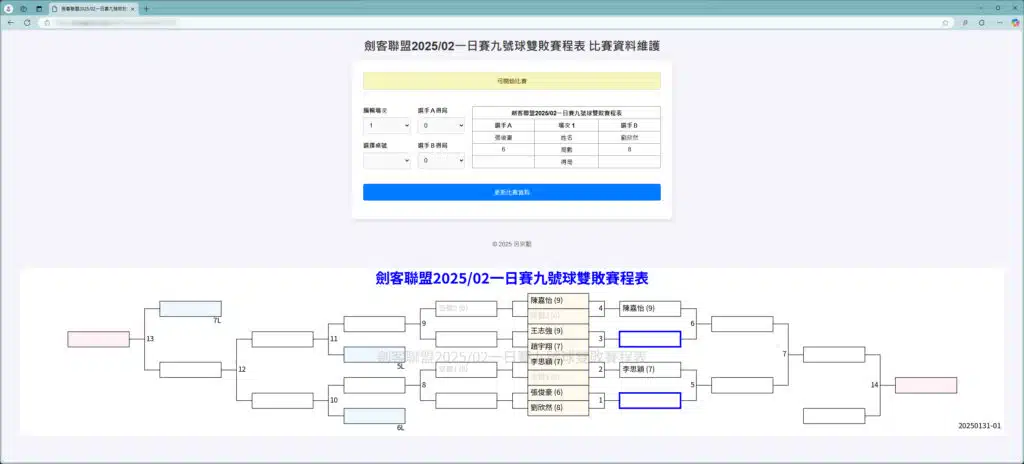This screenshot has height=464, width=1024.
Task: Click the light blue 5L bracket box
Action: pos(374,354)
